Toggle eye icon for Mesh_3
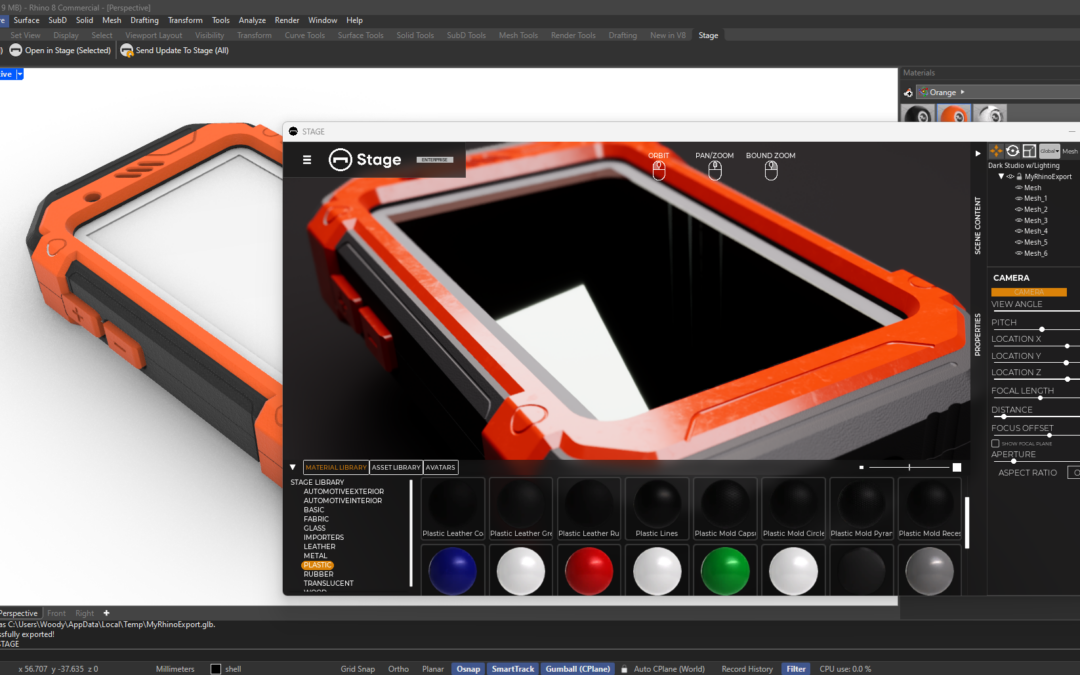The image size is (1080, 675). pyautogui.click(x=1019, y=220)
